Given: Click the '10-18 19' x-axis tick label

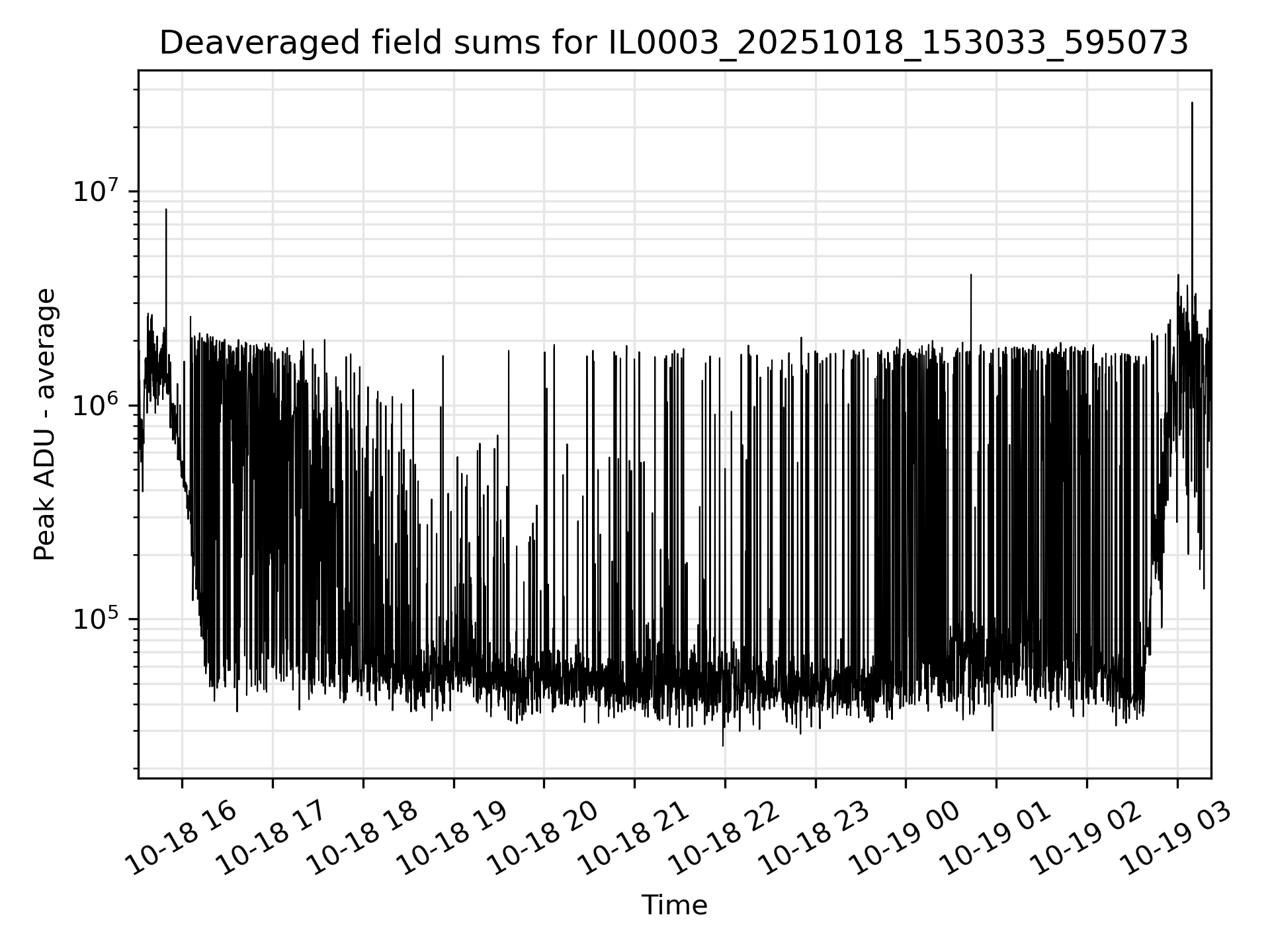Looking at the screenshot, I should (x=453, y=838).
